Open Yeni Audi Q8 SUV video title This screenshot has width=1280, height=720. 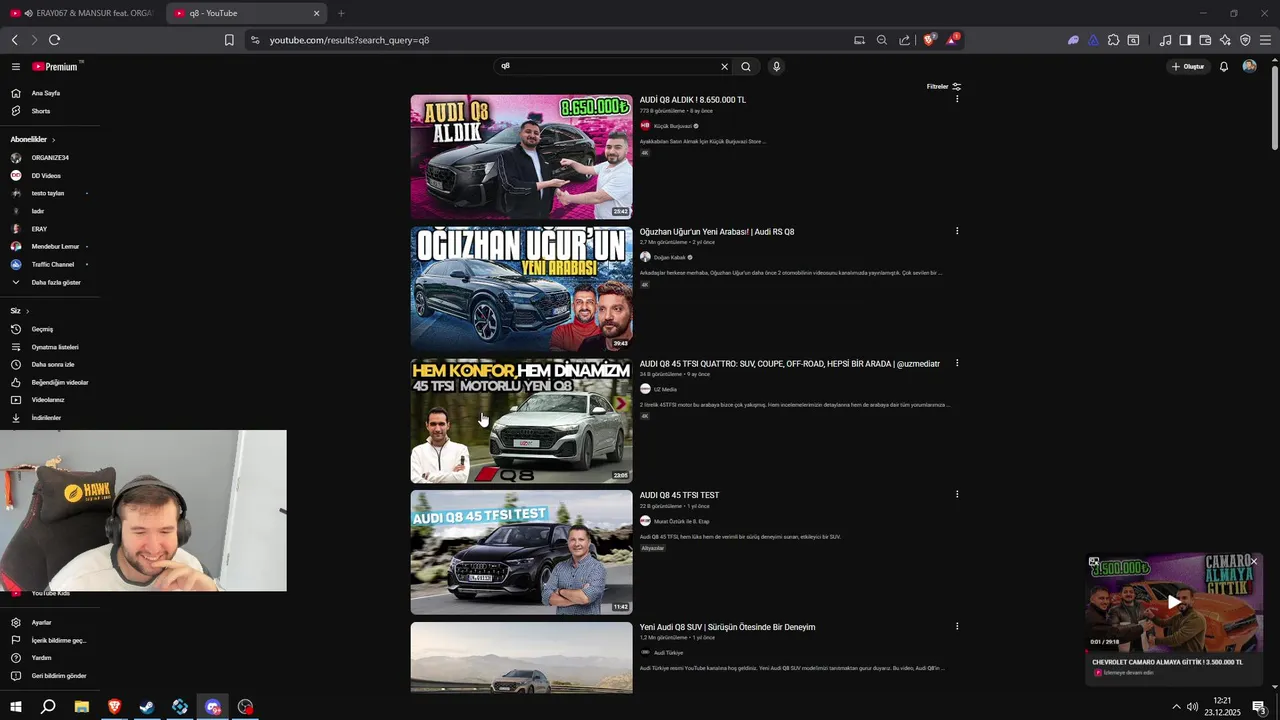pyautogui.click(x=727, y=627)
